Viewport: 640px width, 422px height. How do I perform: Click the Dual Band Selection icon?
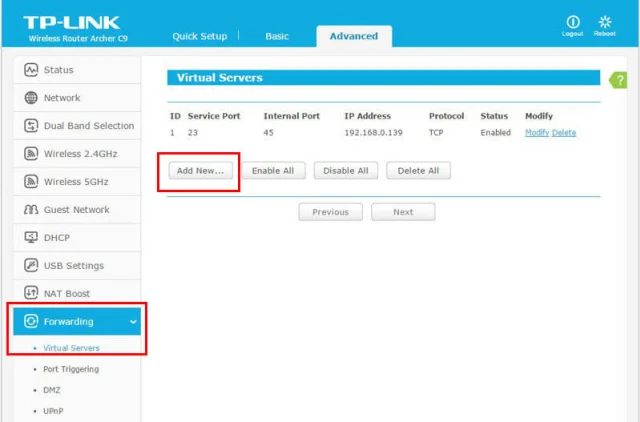[31, 126]
